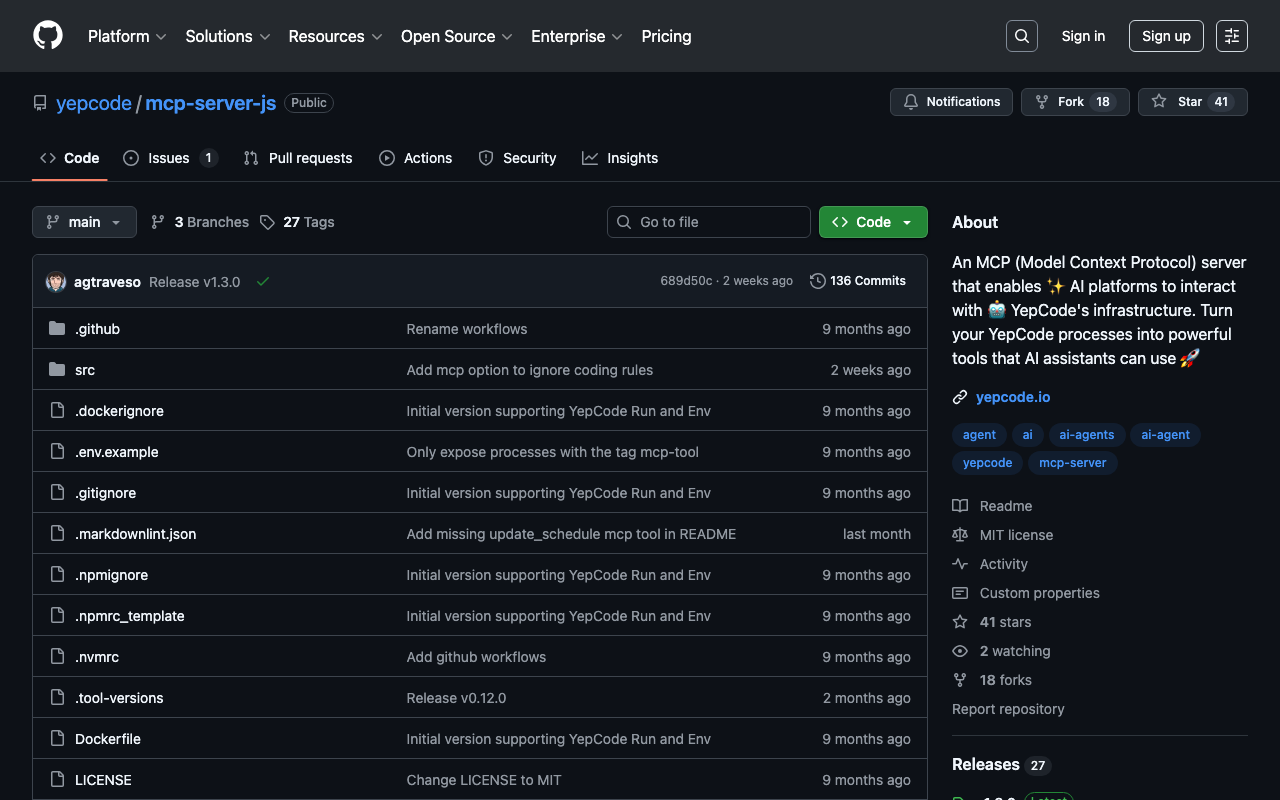
Task: Expand the Platform navigation menu
Action: coord(127,36)
